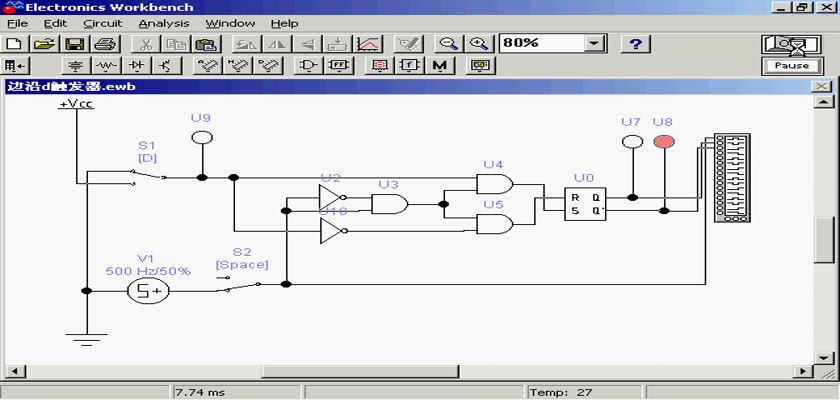Open the Logic Gates parts bin
The width and height of the screenshot is (840, 400).
click(308, 66)
